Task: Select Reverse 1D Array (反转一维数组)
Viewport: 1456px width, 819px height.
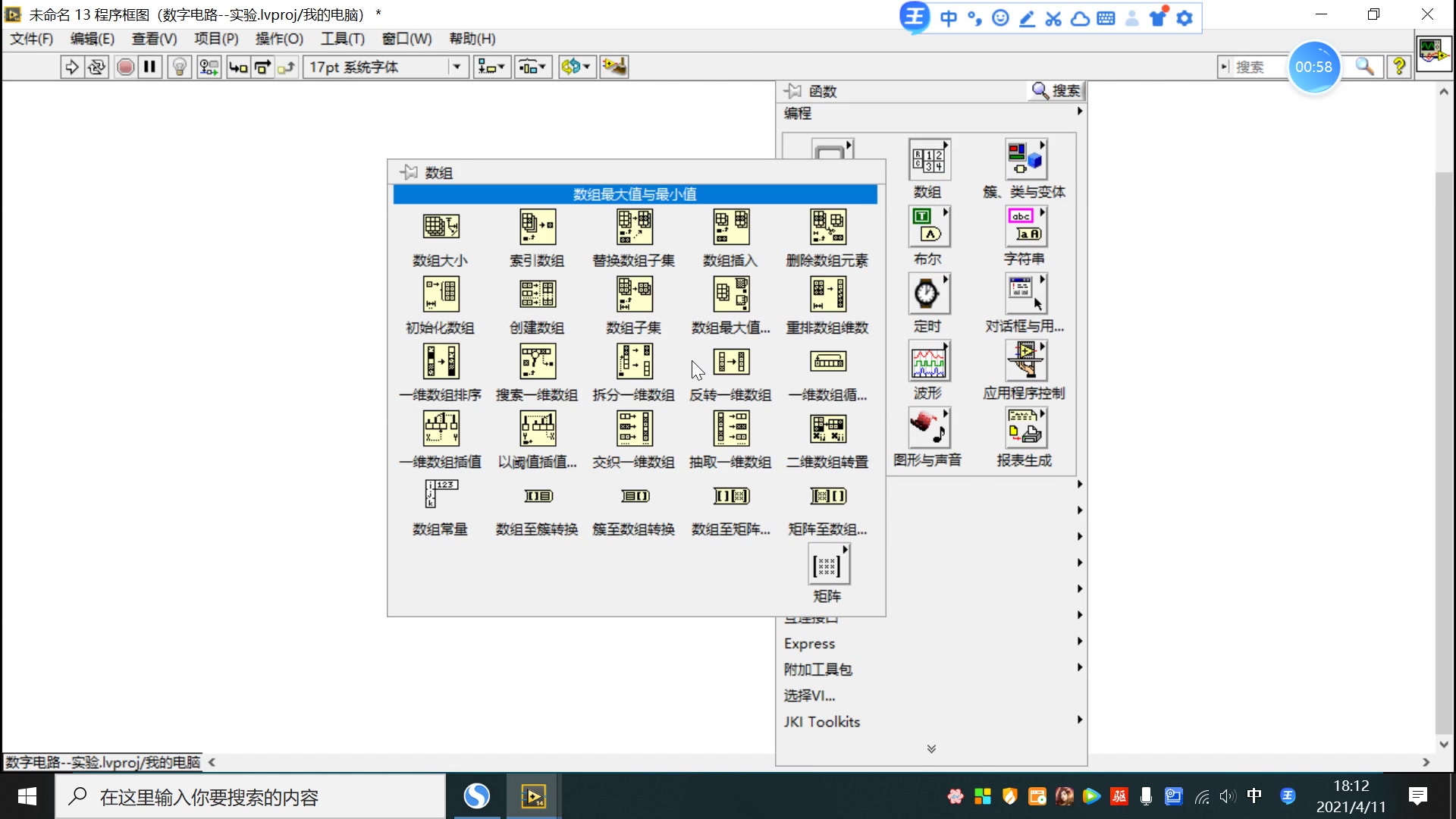Action: point(731,362)
